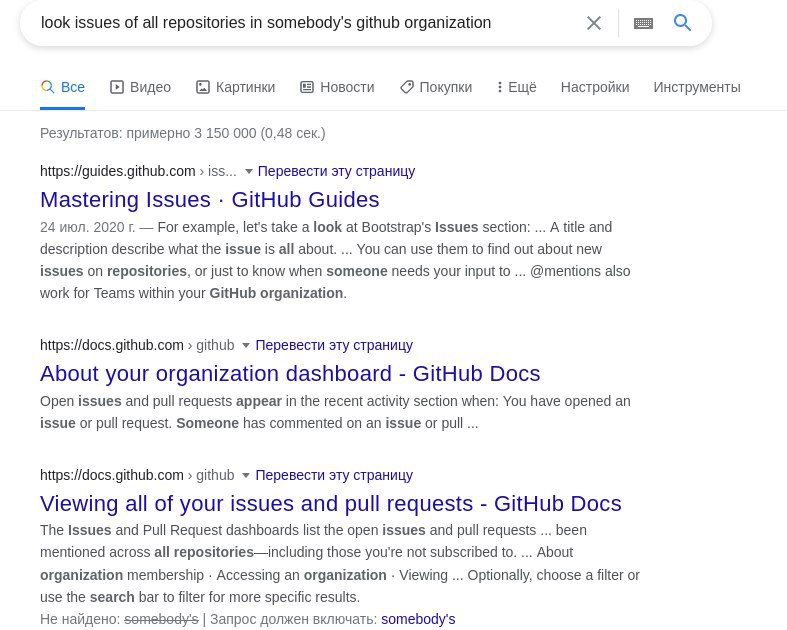Click the results count text Результатов: примерно 3 150 000

click(183, 134)
